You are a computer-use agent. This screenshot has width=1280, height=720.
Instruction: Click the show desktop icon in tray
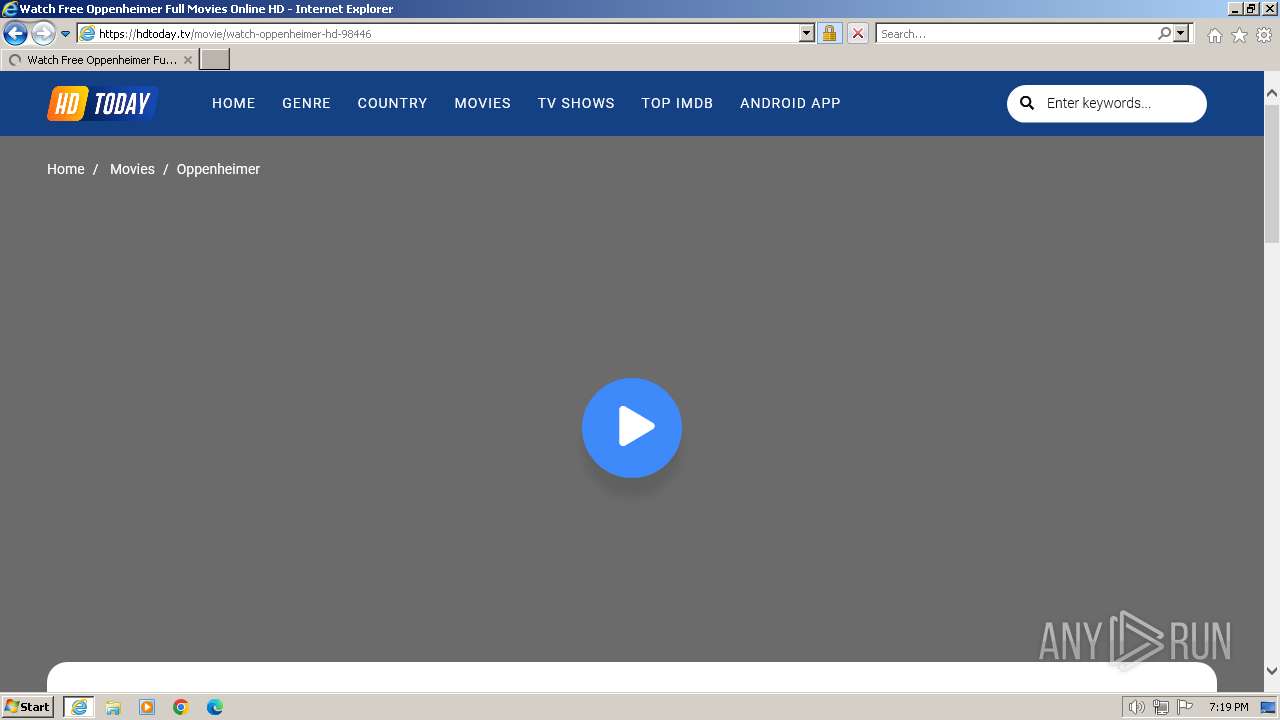click(x=1268, y=707)
